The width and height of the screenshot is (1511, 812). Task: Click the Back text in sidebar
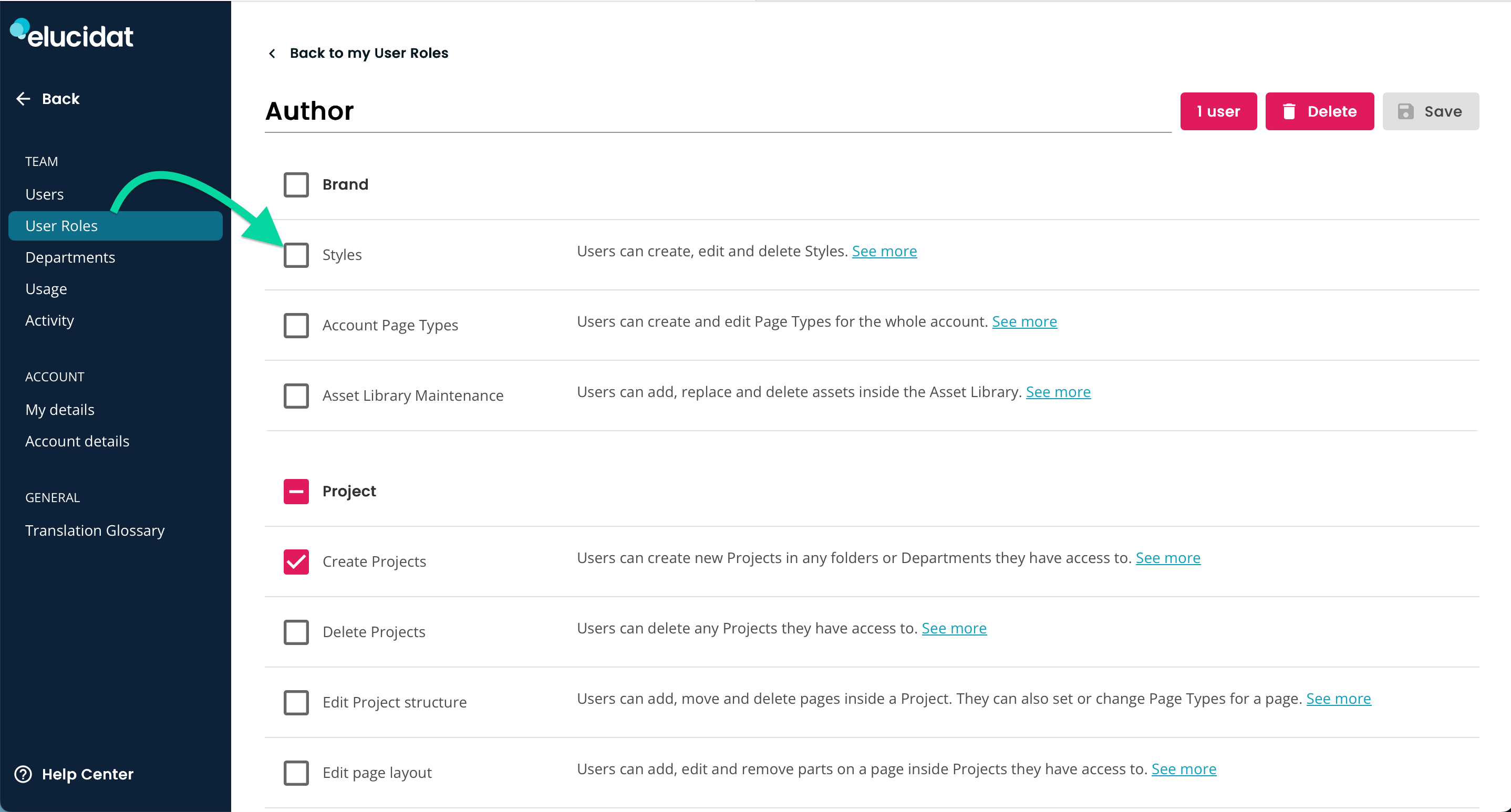[x=61, y=99]
